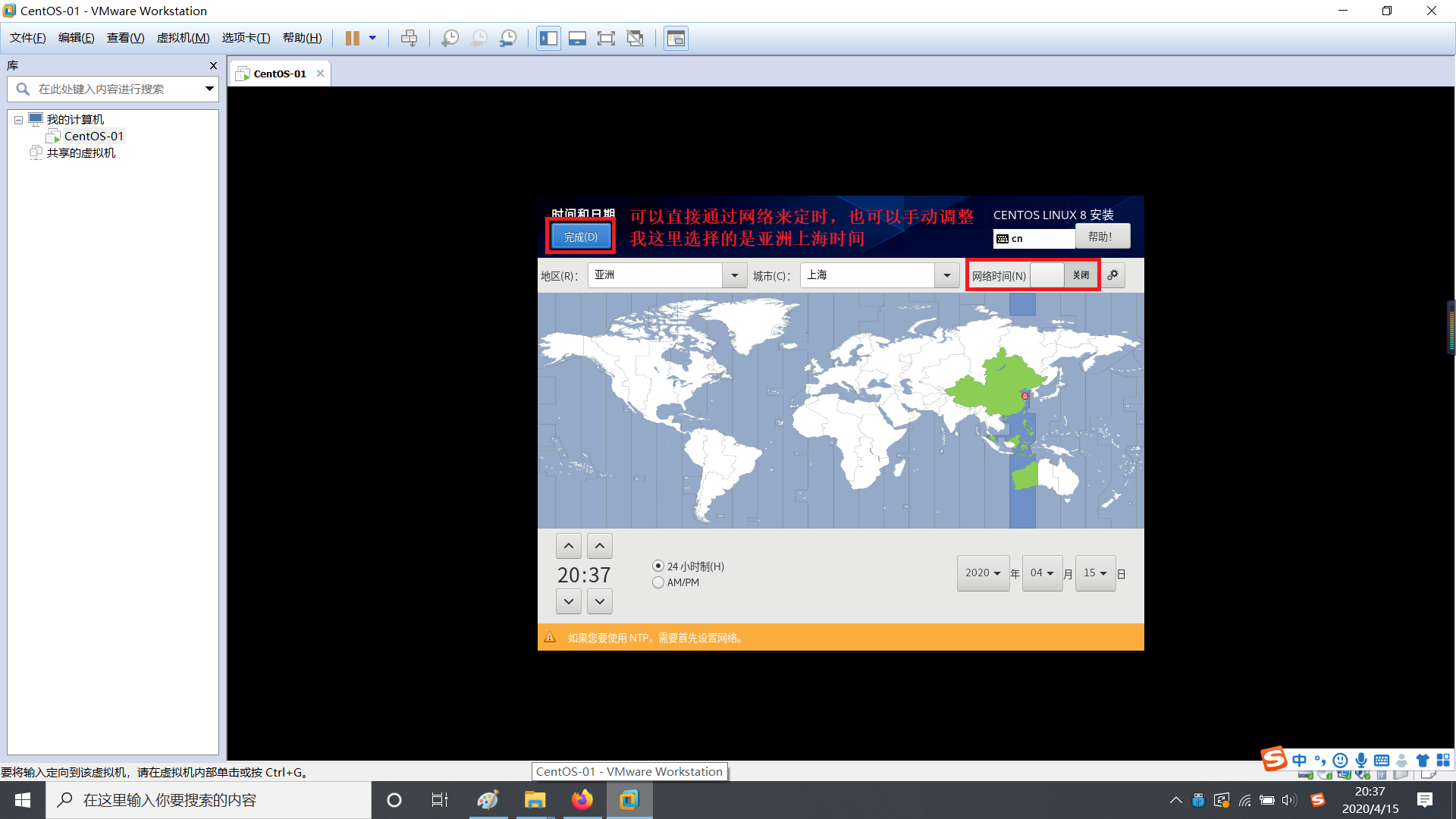Open Windows Start menu
The image size is (1456, 819).
coord(23,800)
